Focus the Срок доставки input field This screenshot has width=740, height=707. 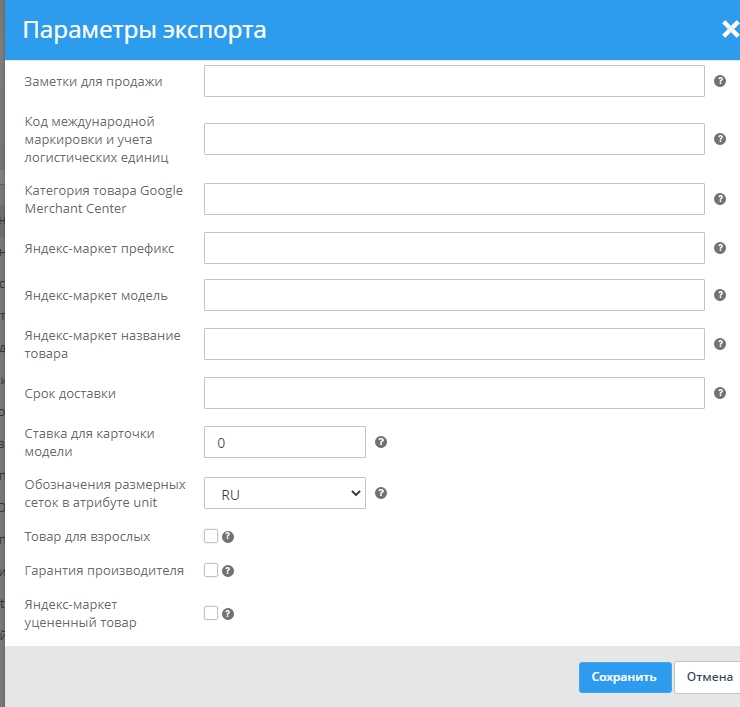454,393
